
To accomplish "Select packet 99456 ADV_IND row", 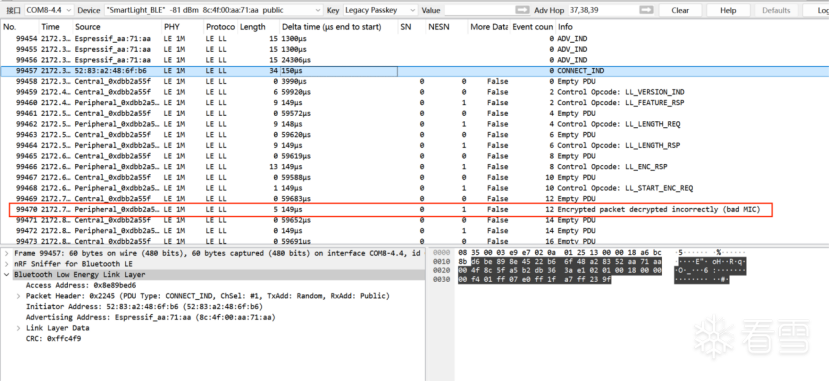I will (x=414, y=60).
